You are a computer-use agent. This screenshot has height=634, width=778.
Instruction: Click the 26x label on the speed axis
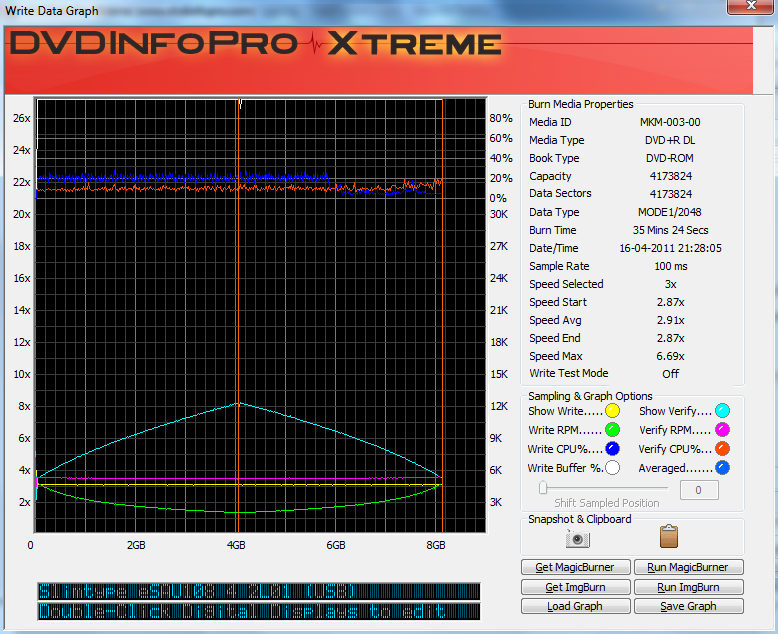click(x=22, y=118)
